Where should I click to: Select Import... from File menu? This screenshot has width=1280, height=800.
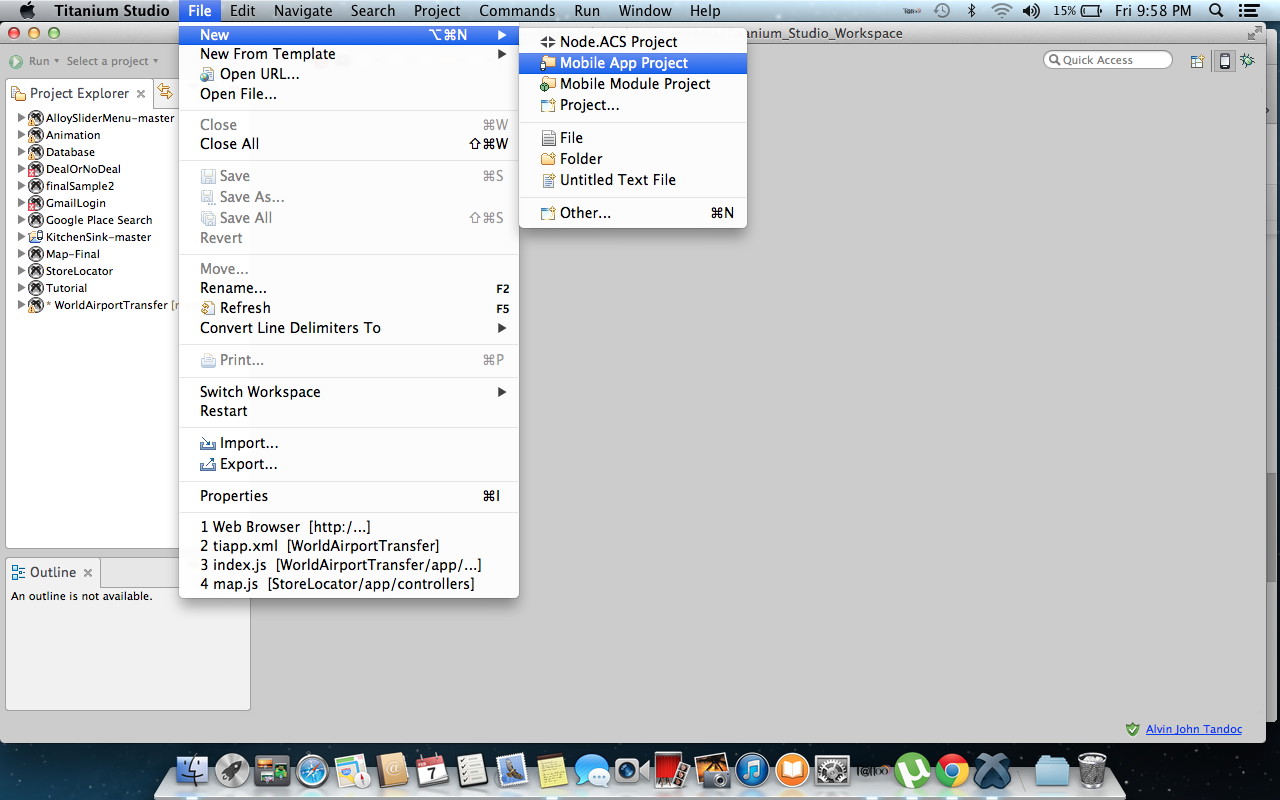pyautogui.click(x=348, y=443)
